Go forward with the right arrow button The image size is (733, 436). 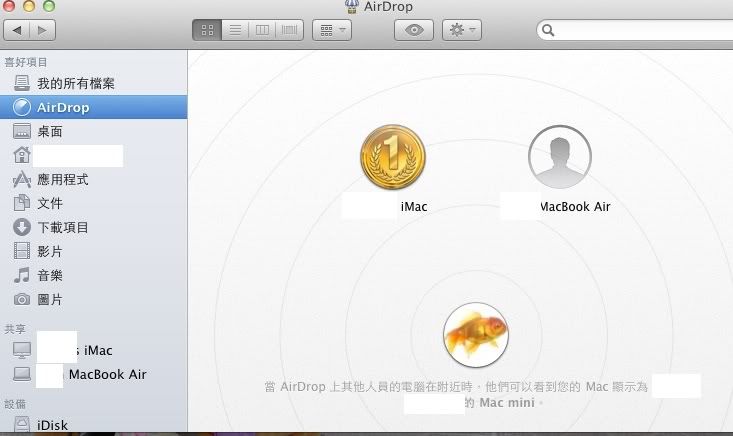[x=43, y=30]
